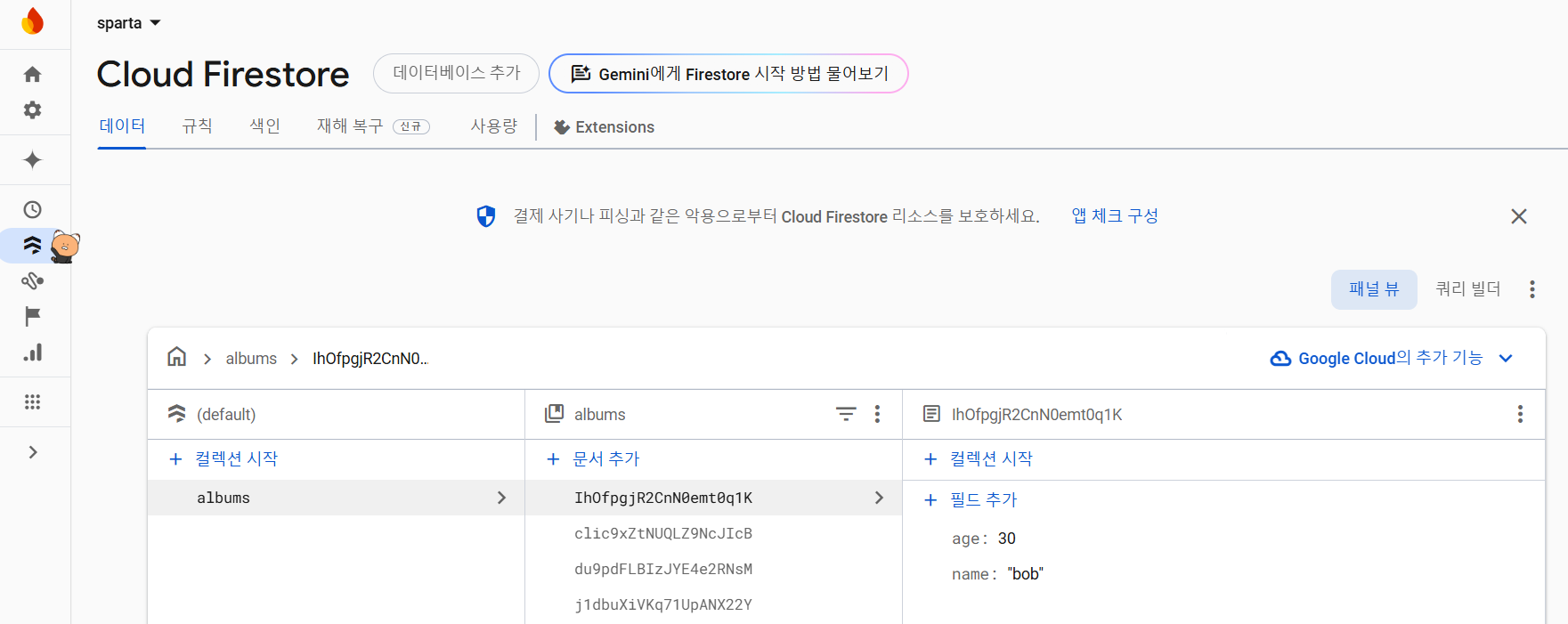This screenshot has width=1568, height=624.
Task: Open the flag icon in sidebar
Action: 33,316
